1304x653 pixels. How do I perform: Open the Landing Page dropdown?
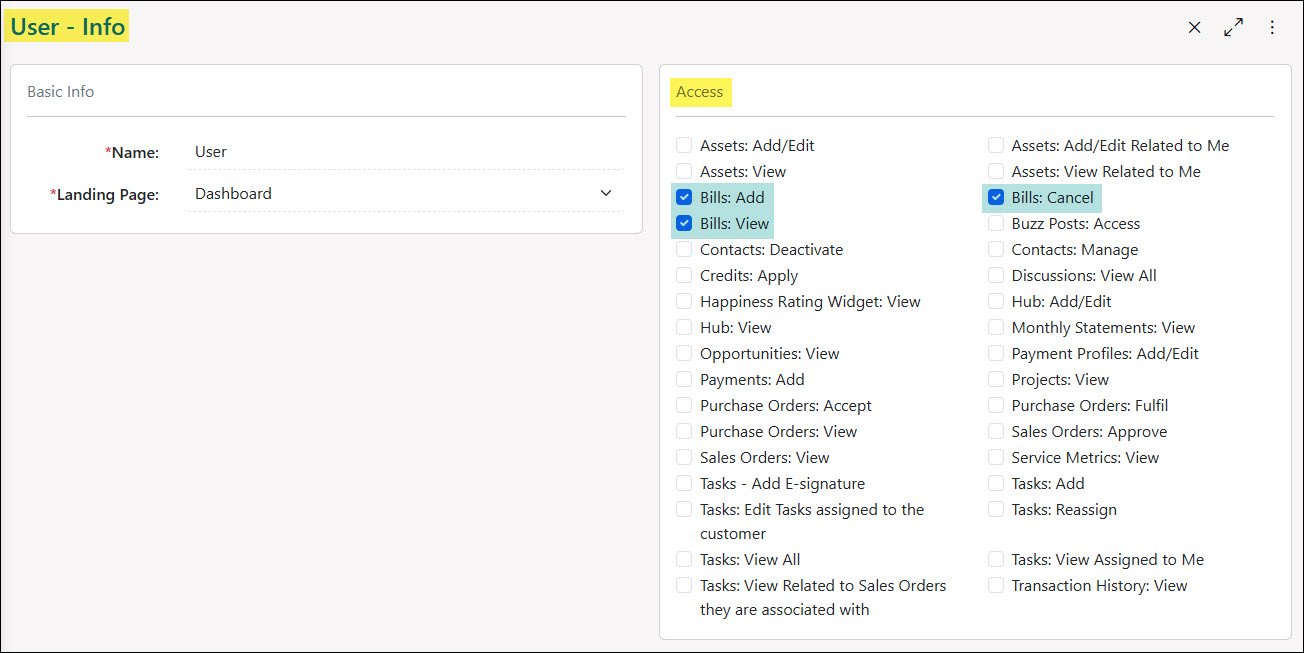[605, 192]
